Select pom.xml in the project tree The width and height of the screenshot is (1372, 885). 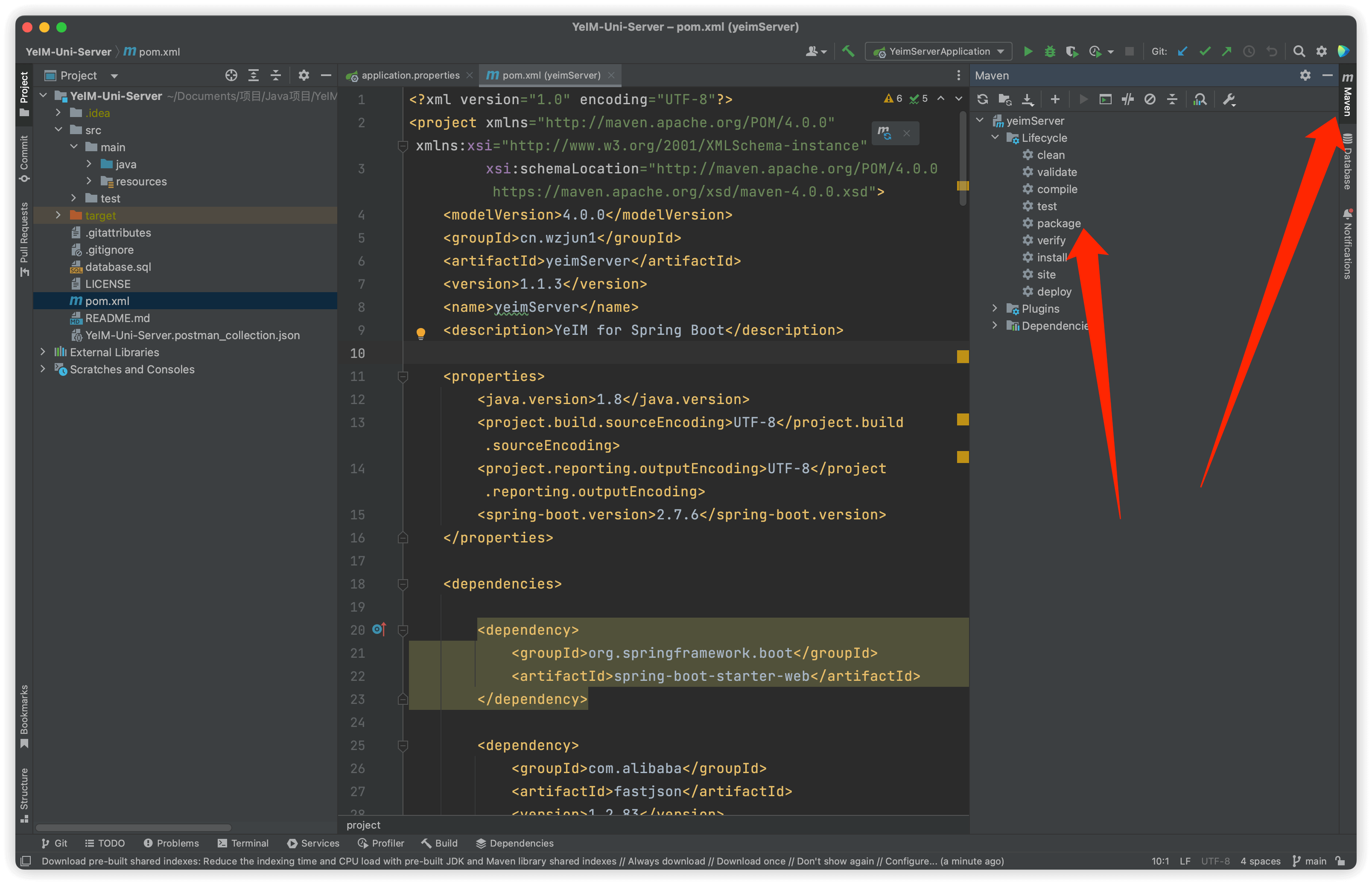coord(107,301)
